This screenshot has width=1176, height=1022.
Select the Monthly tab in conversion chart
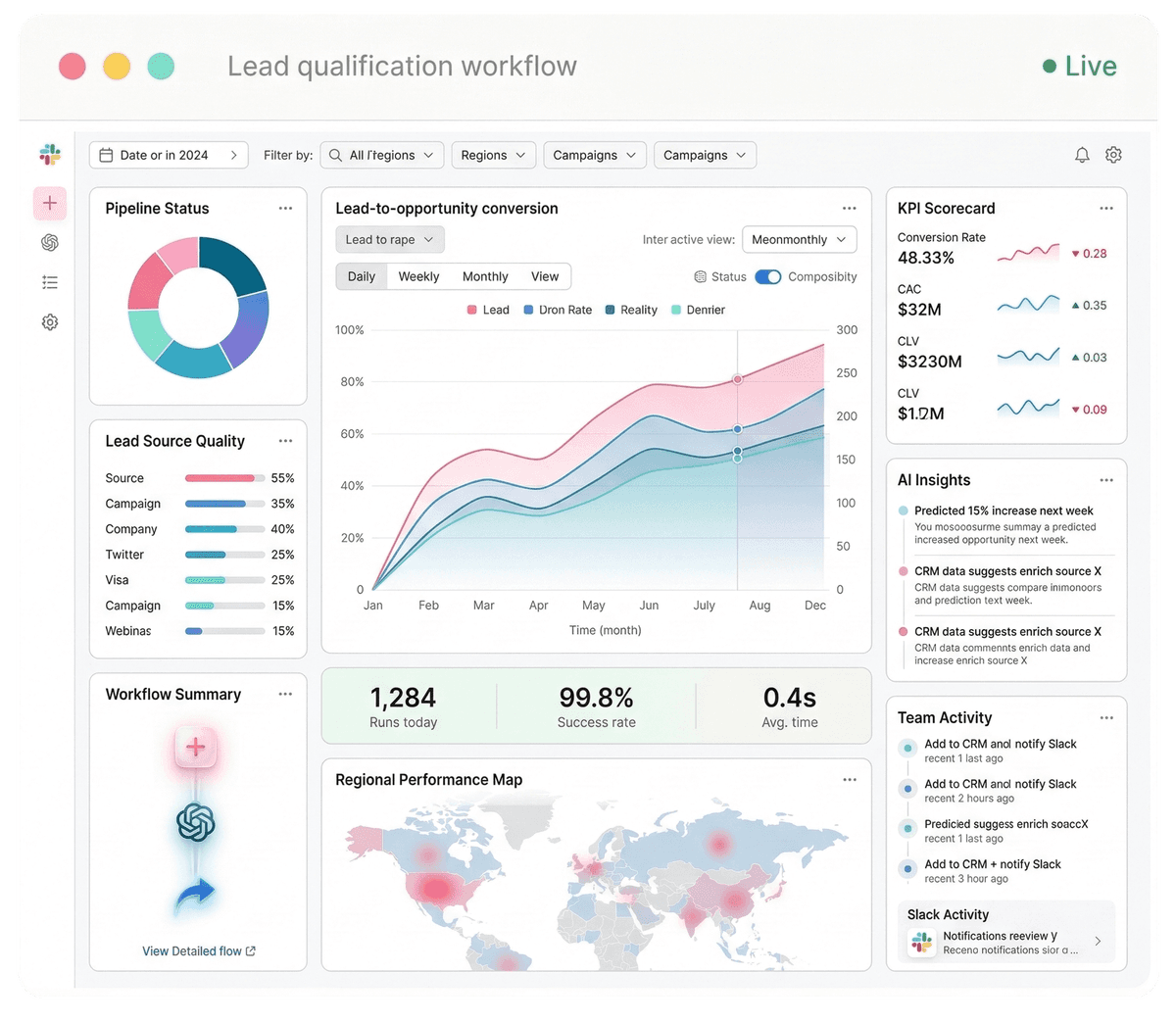point(484,276)
